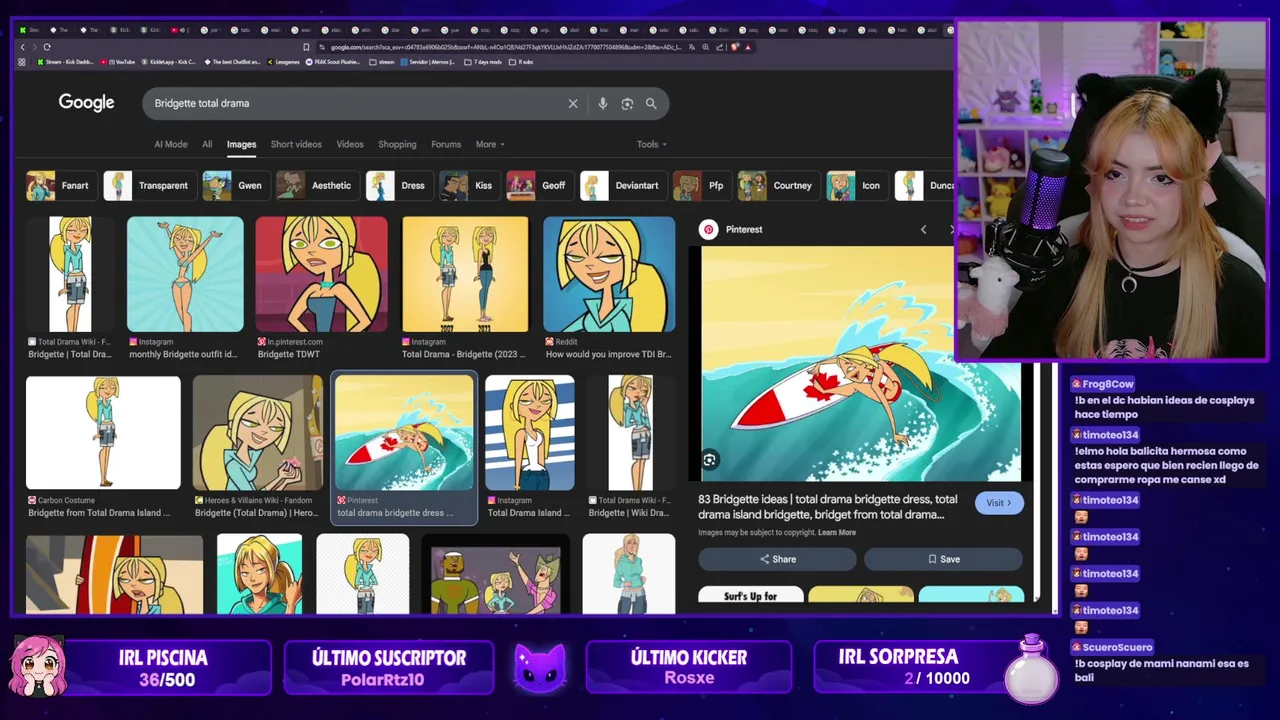Open 'Total Drama - Bridgette (2023' thumbnail
This screenshot has width=1280, height=720.
pyautogui.click(x=465, y=274)
